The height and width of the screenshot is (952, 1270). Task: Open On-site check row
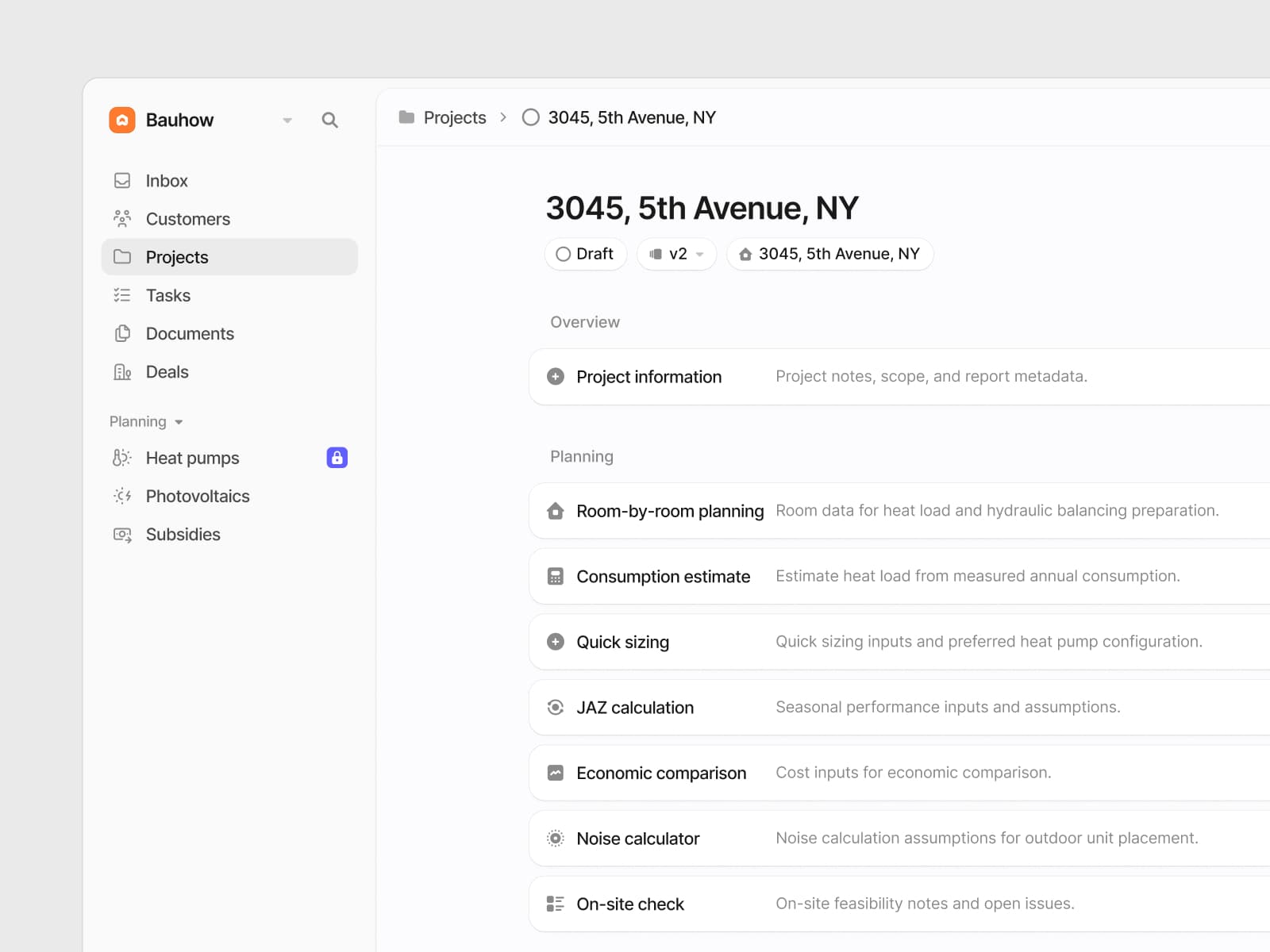[x=899, y=904]
